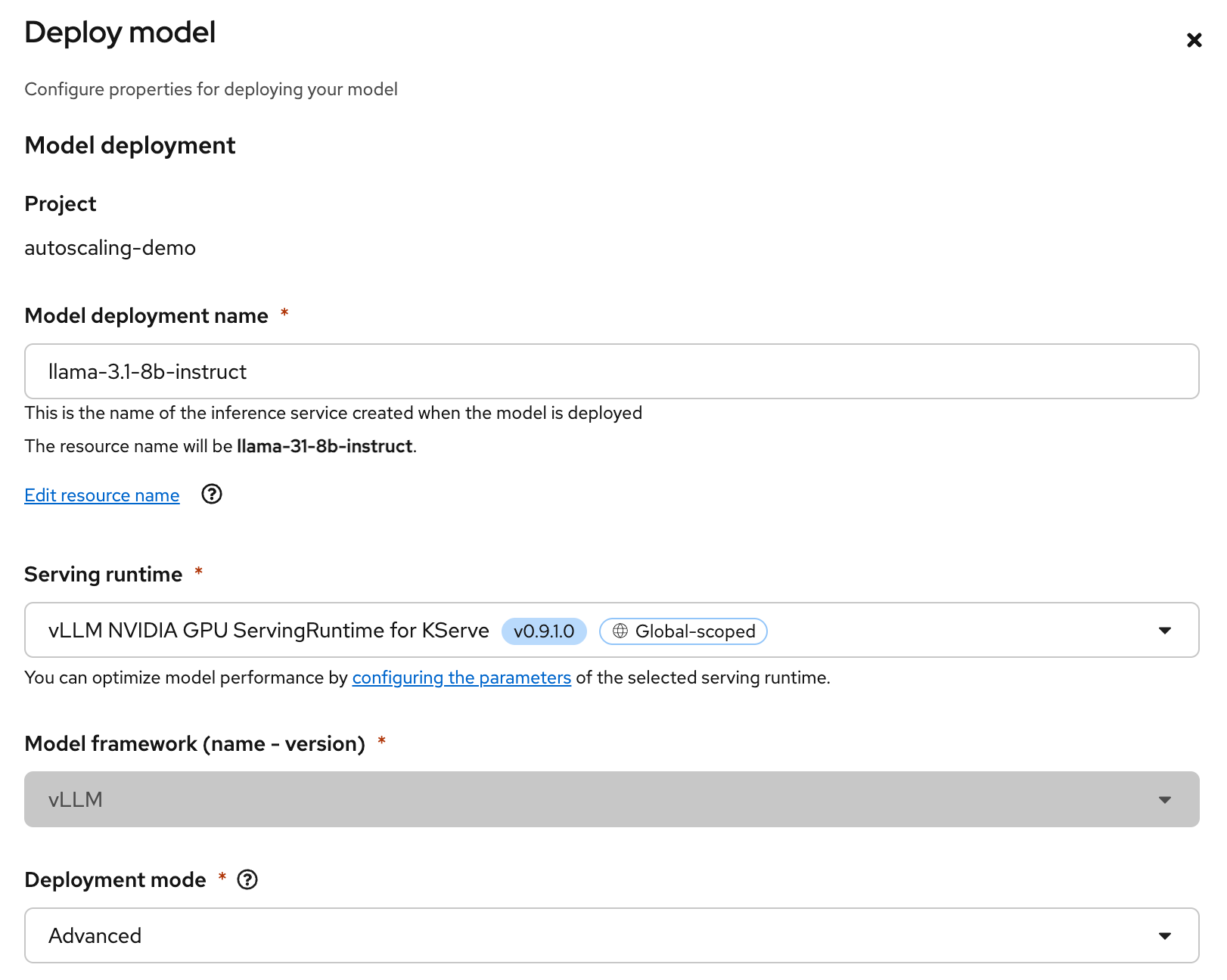Image resolution: width=1227 pixels, height=980 pixels.
Task: Click the Serving runtime field label
Action: pyautogui.click(x=104, y=575)
